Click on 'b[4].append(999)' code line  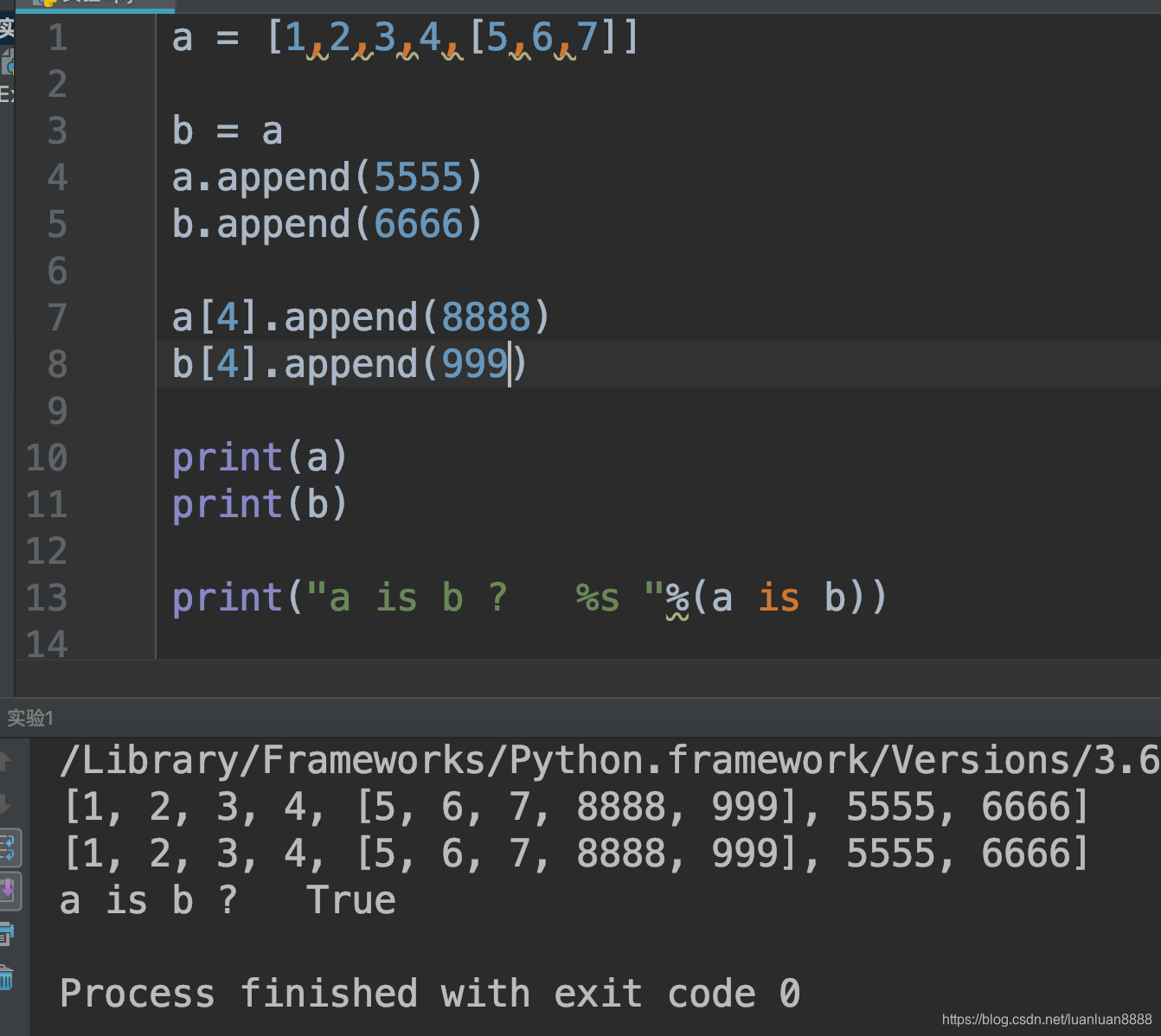click(350, 365)
